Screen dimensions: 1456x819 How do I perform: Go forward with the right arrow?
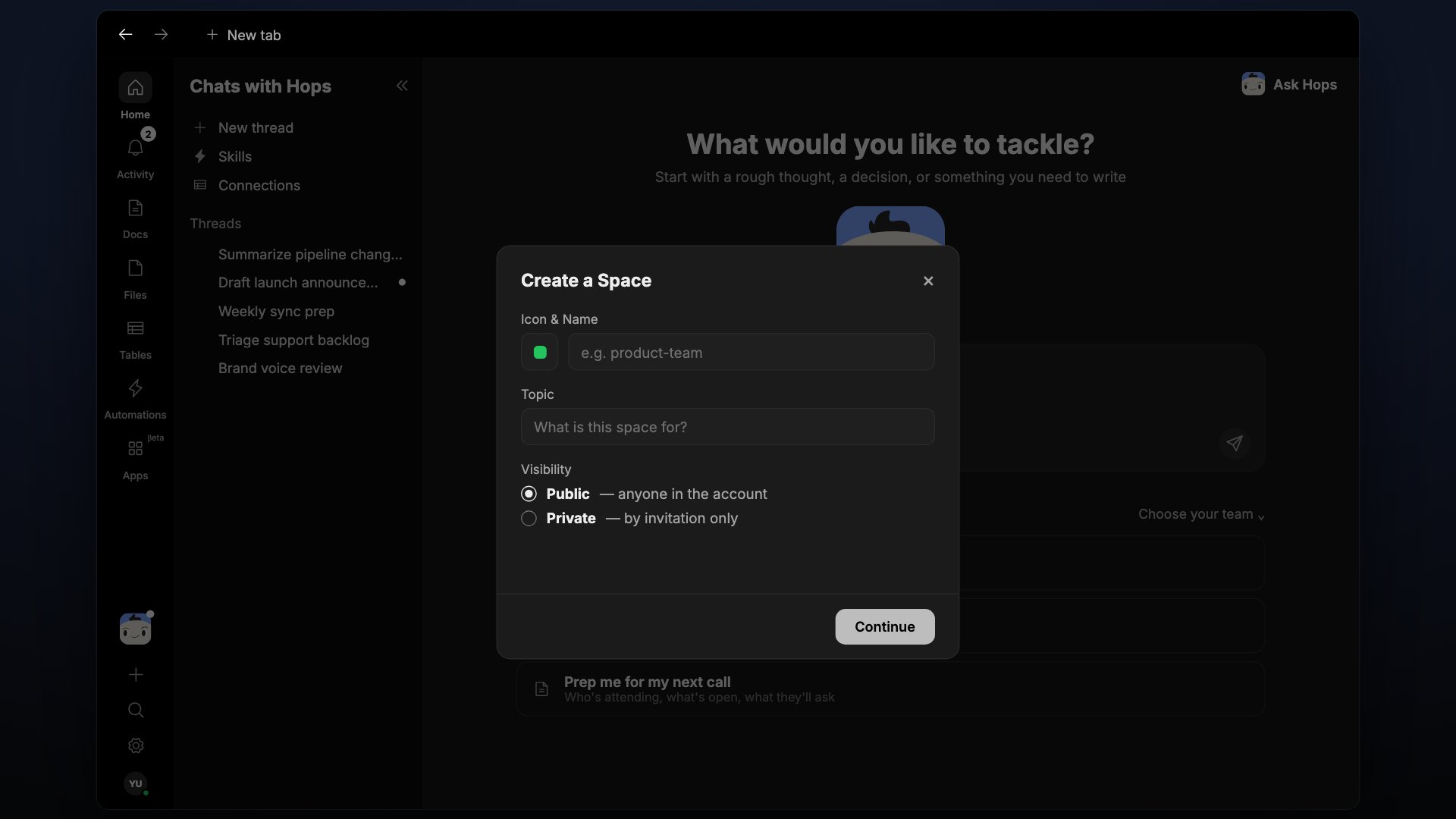click(161, 35)
